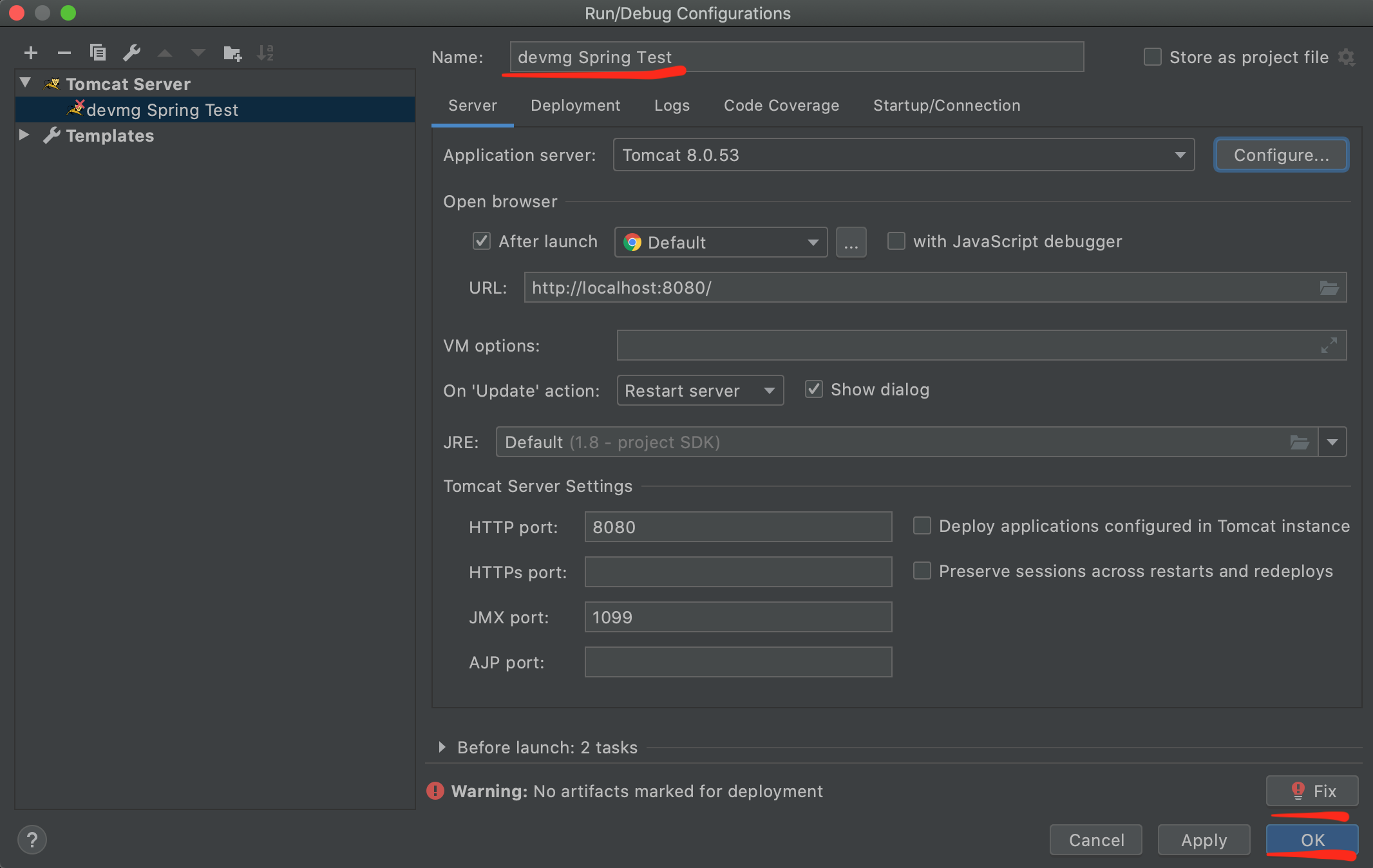Click the Sort Configurations alphabetically icon
This screenshot has height=868, width=1373.
click(265, 53)
